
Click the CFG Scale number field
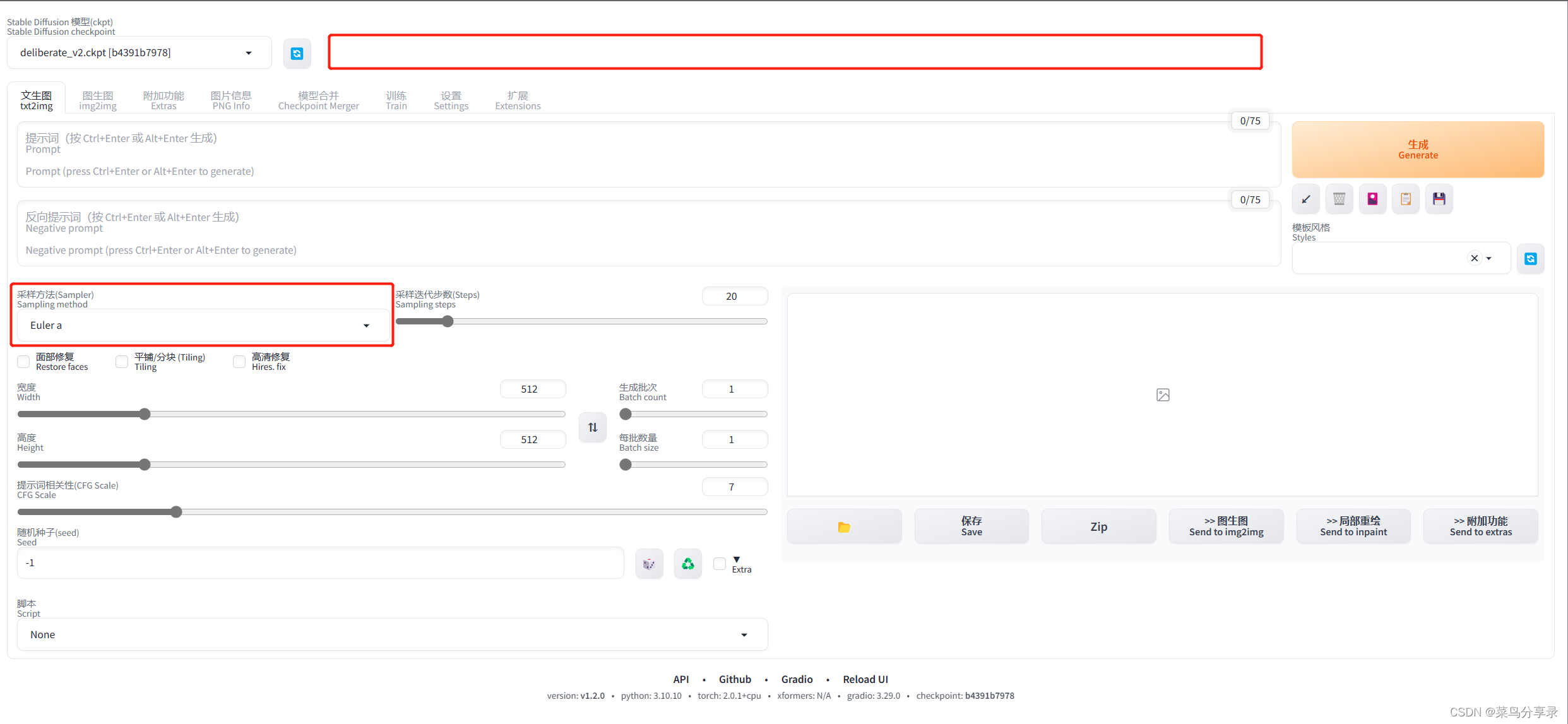tap(735, 487)
